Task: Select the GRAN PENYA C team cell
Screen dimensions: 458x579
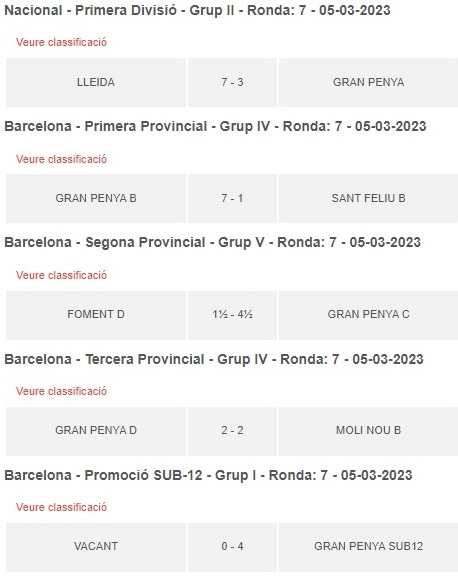Action: pyautogui.click(x=368, y=315)
